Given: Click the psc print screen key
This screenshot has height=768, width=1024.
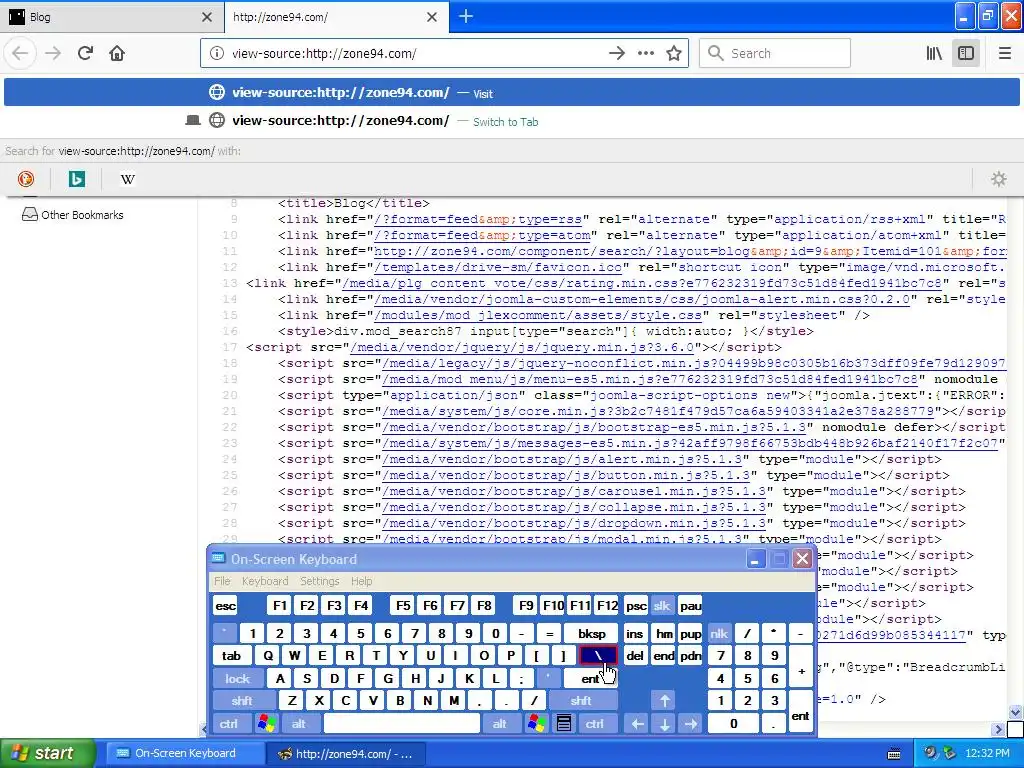Looking at the screenshot, I should click(636, 606).
